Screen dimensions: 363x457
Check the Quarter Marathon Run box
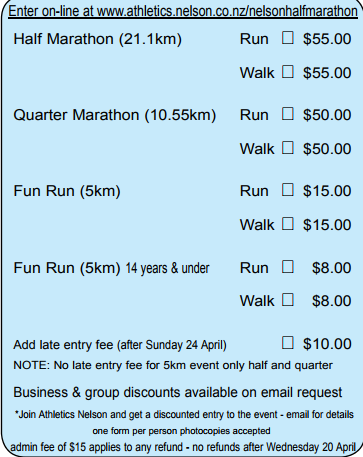click(288, 114)
